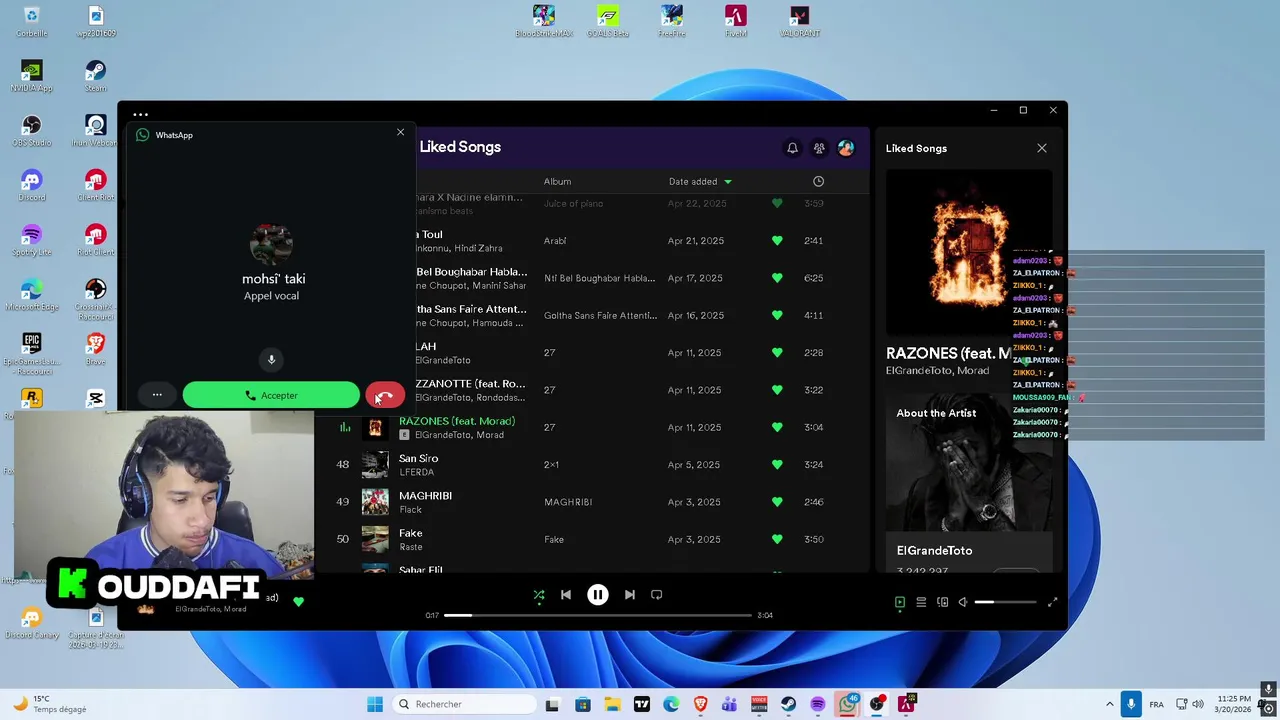Open WhatsApp from the taskbar
Screen dimensions: 1280x720
[x=848, y=704]
